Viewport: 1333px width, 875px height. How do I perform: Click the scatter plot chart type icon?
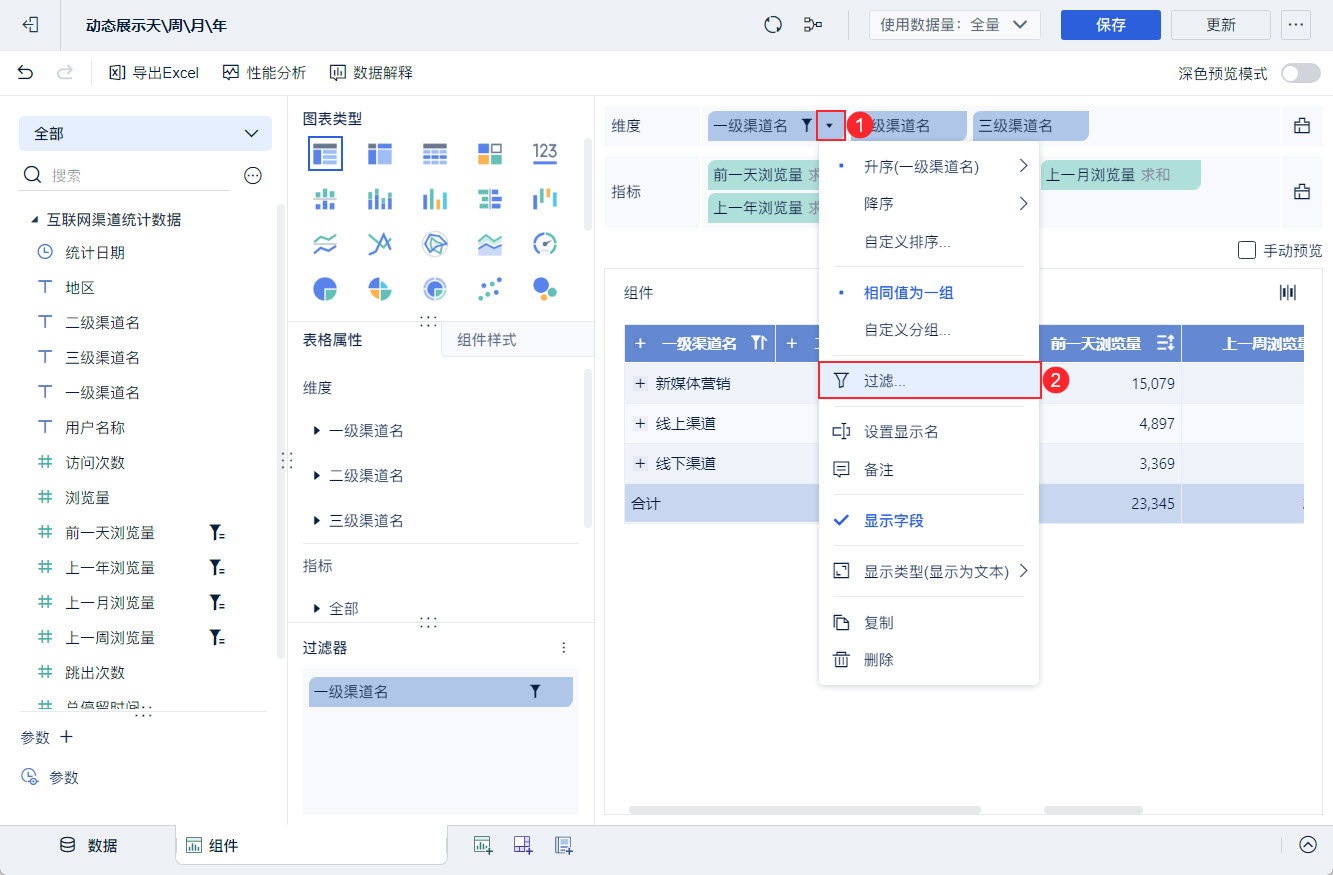[490, 289]
